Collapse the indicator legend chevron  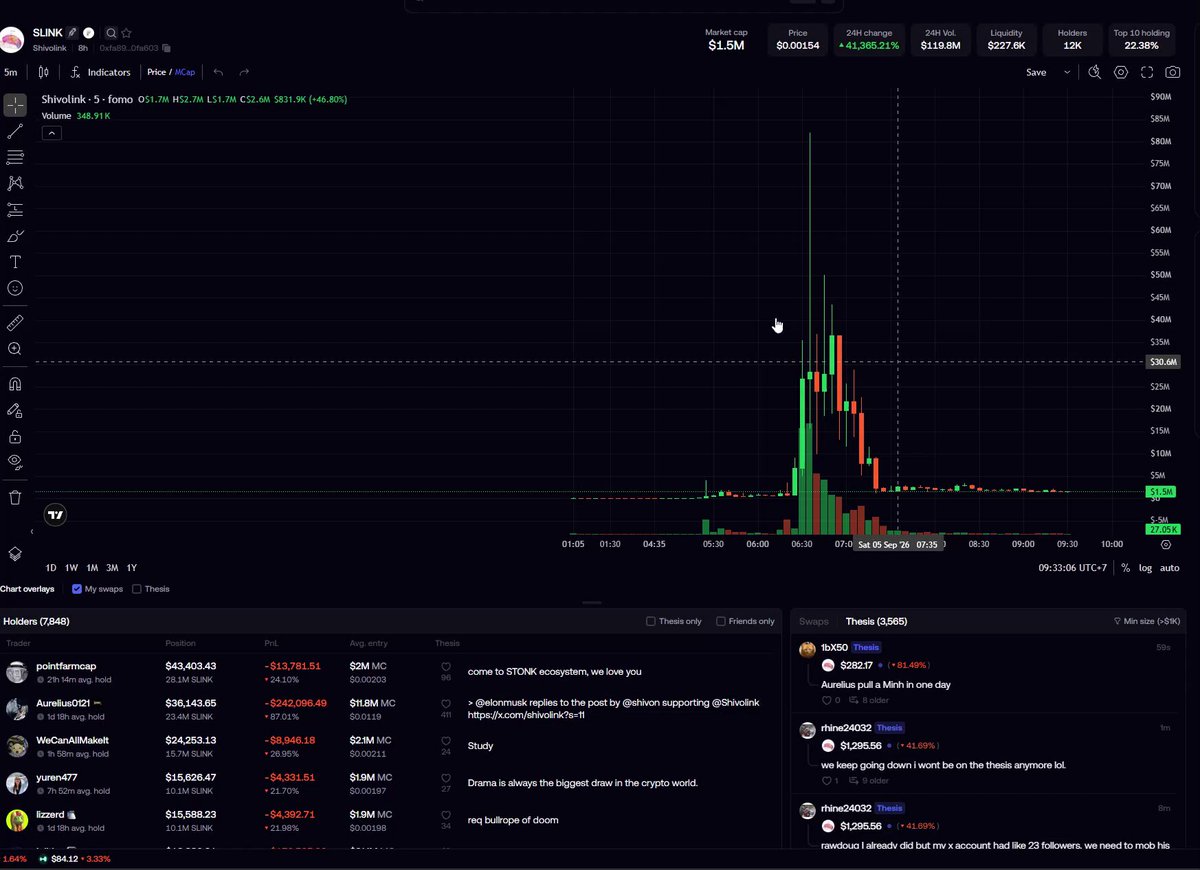point(51,133)
